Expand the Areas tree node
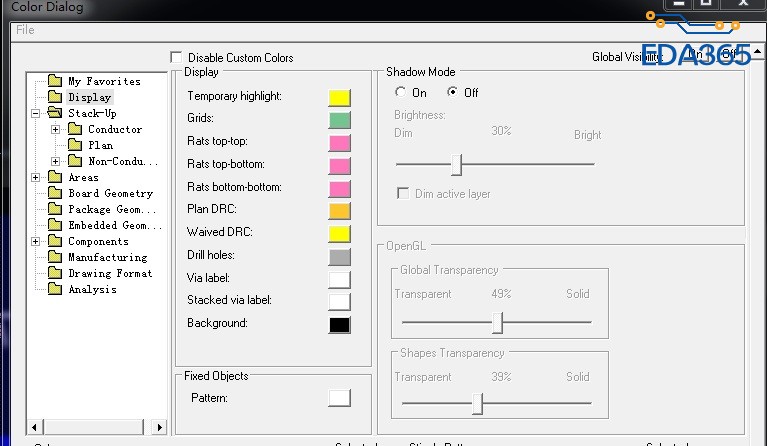 click(x=36, y=177)
